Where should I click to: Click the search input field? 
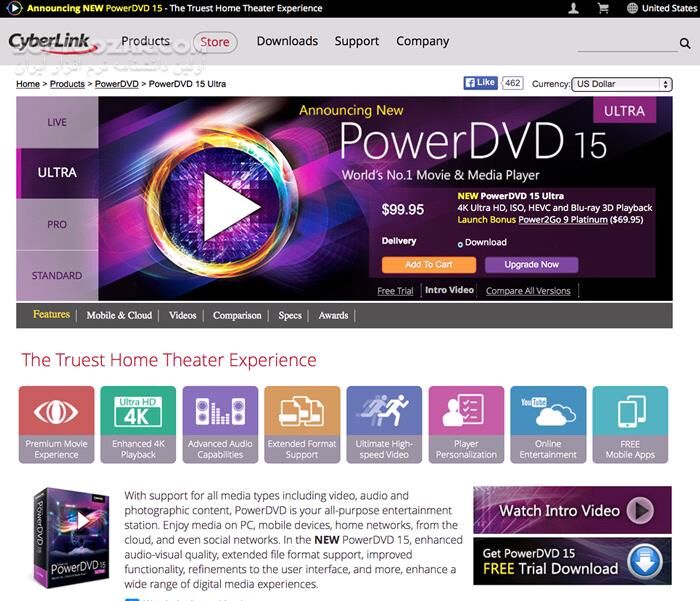(627, 44)
